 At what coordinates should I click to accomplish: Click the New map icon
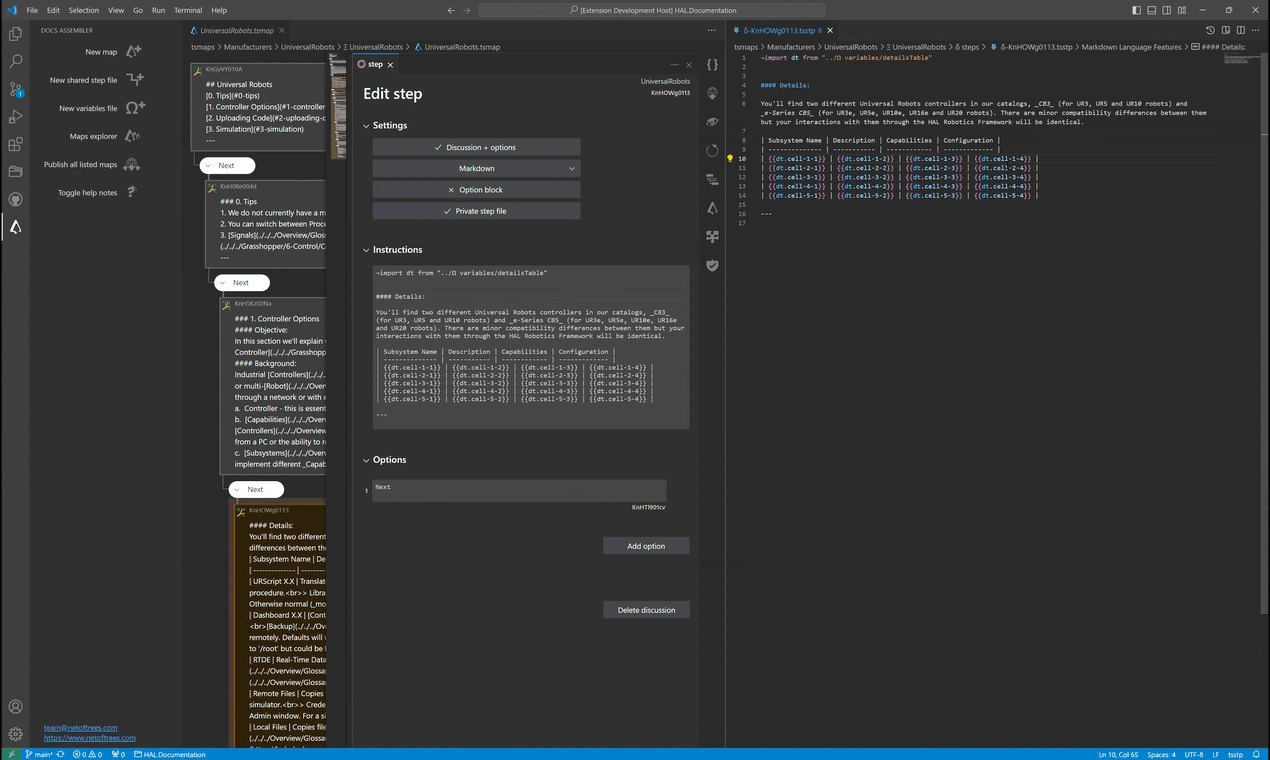coord(133,52)
